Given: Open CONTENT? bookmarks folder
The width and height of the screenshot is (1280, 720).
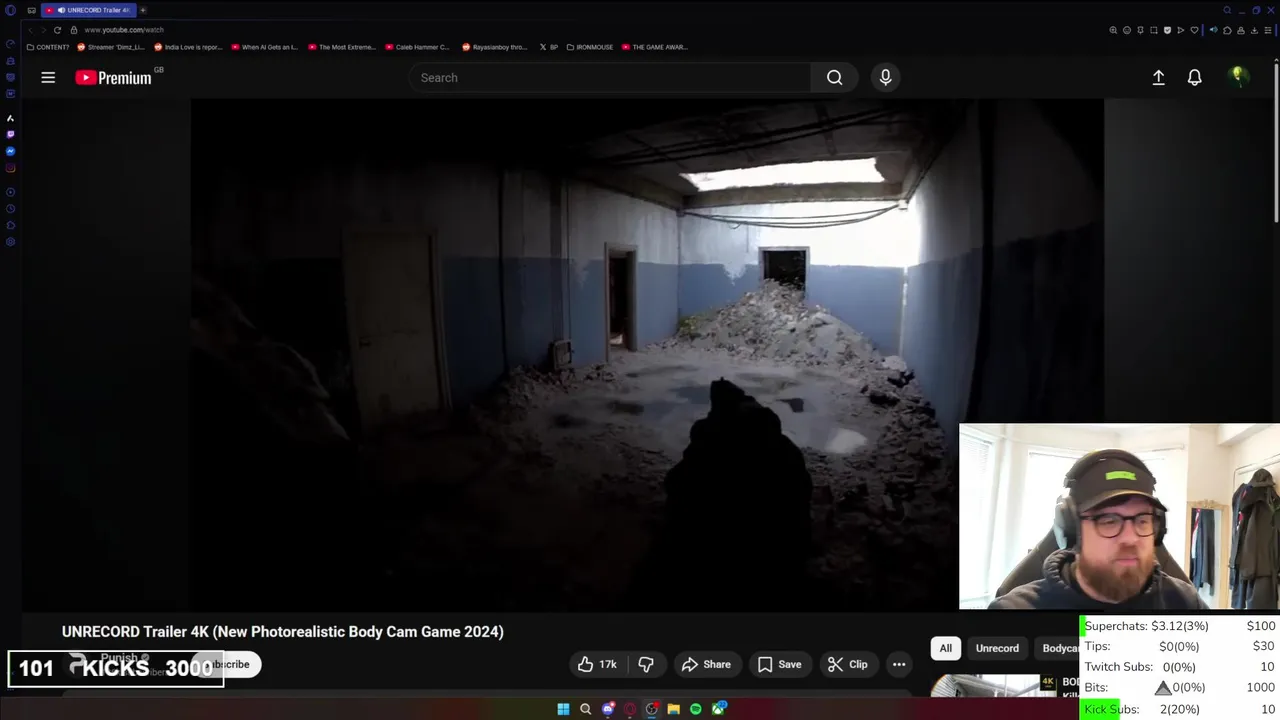Looking at the screenshot, I should 48,47.
